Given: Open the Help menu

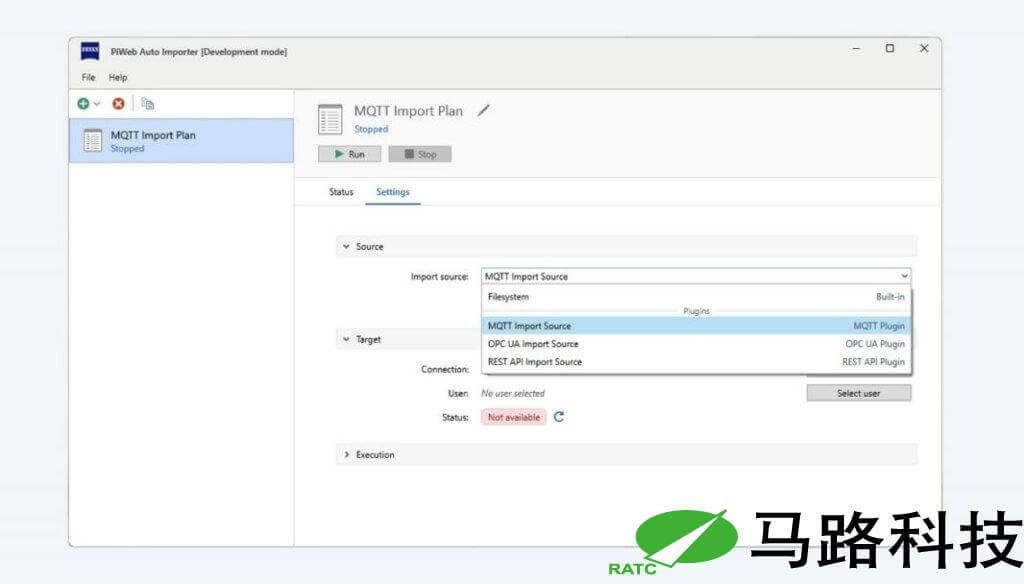Looking at the screenshot, I should point(118,77).
